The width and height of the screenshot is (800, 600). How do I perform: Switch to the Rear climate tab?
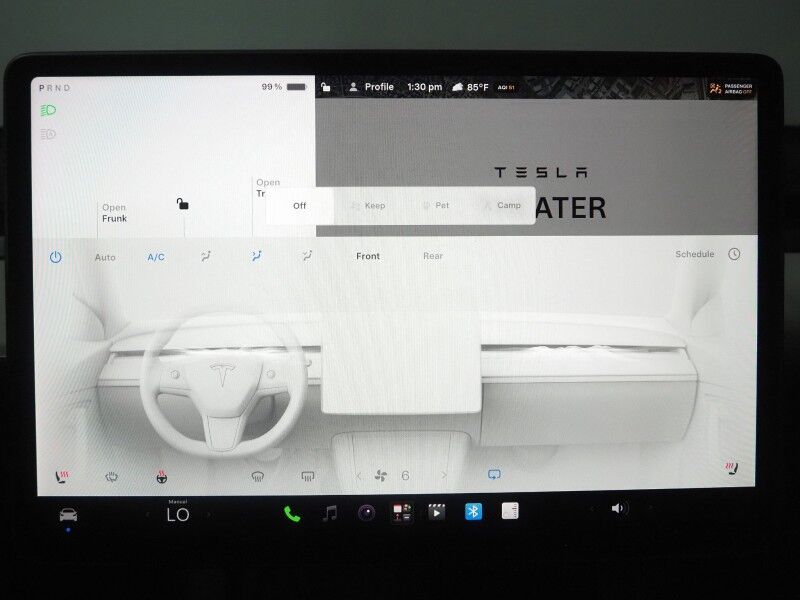(x=433, y=256)
